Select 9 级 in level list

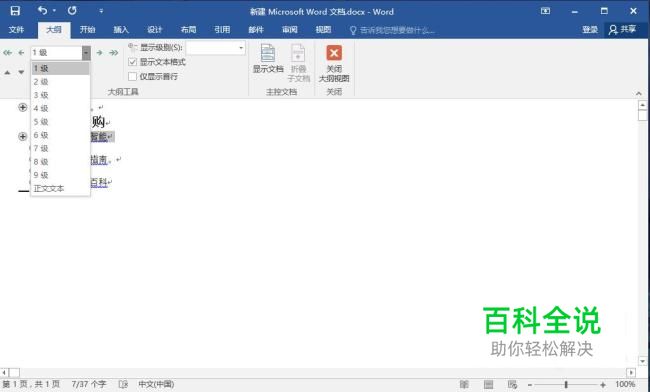pyautogui.click(x=61, y=175)
